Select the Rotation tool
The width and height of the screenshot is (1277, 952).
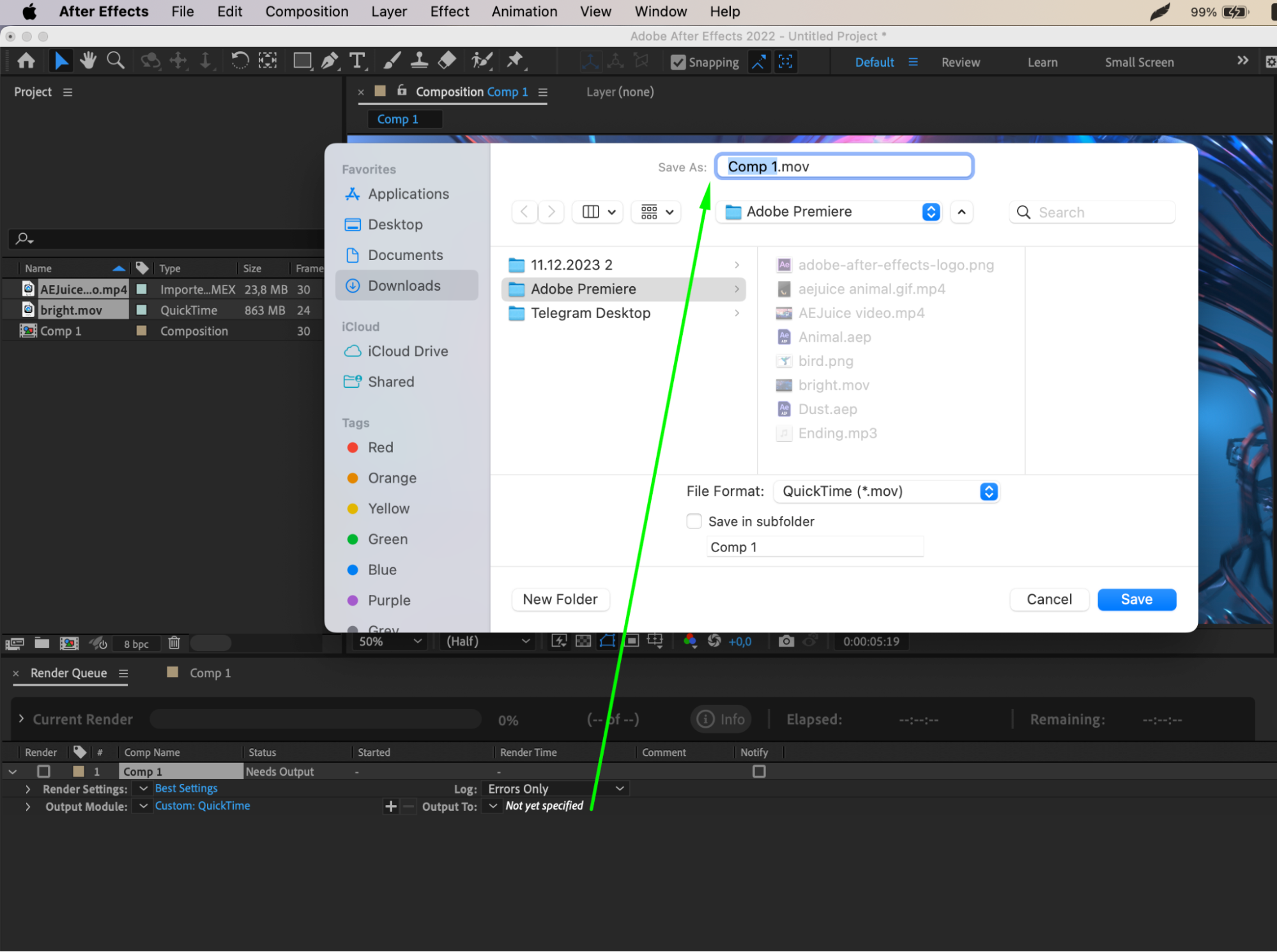click(240, 61)
